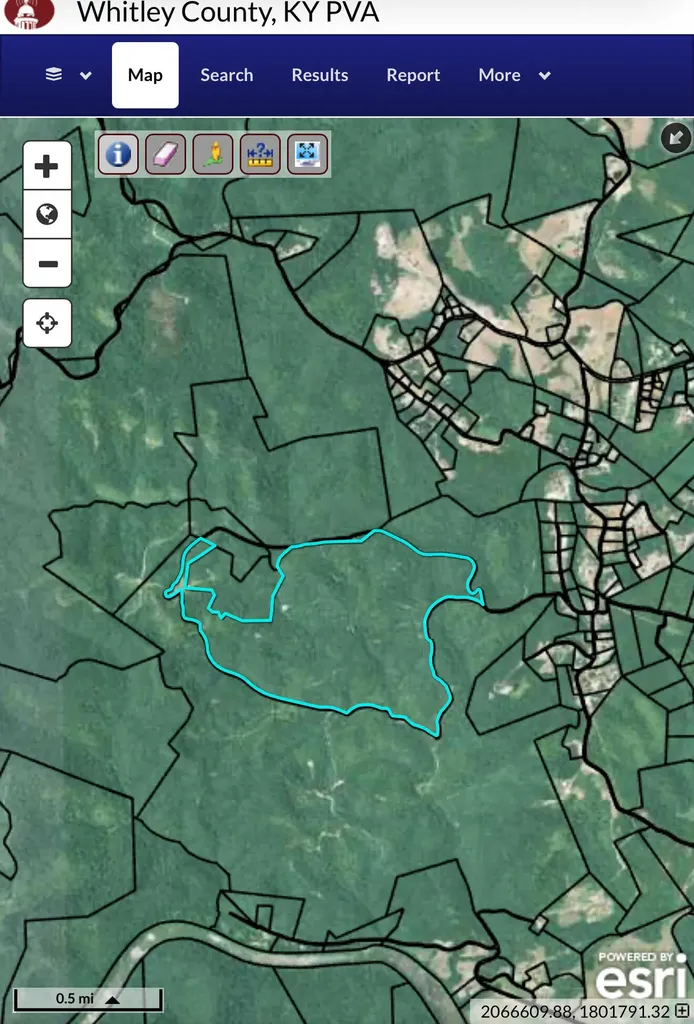Open the layers stack icon

click(x=54, y=74)
